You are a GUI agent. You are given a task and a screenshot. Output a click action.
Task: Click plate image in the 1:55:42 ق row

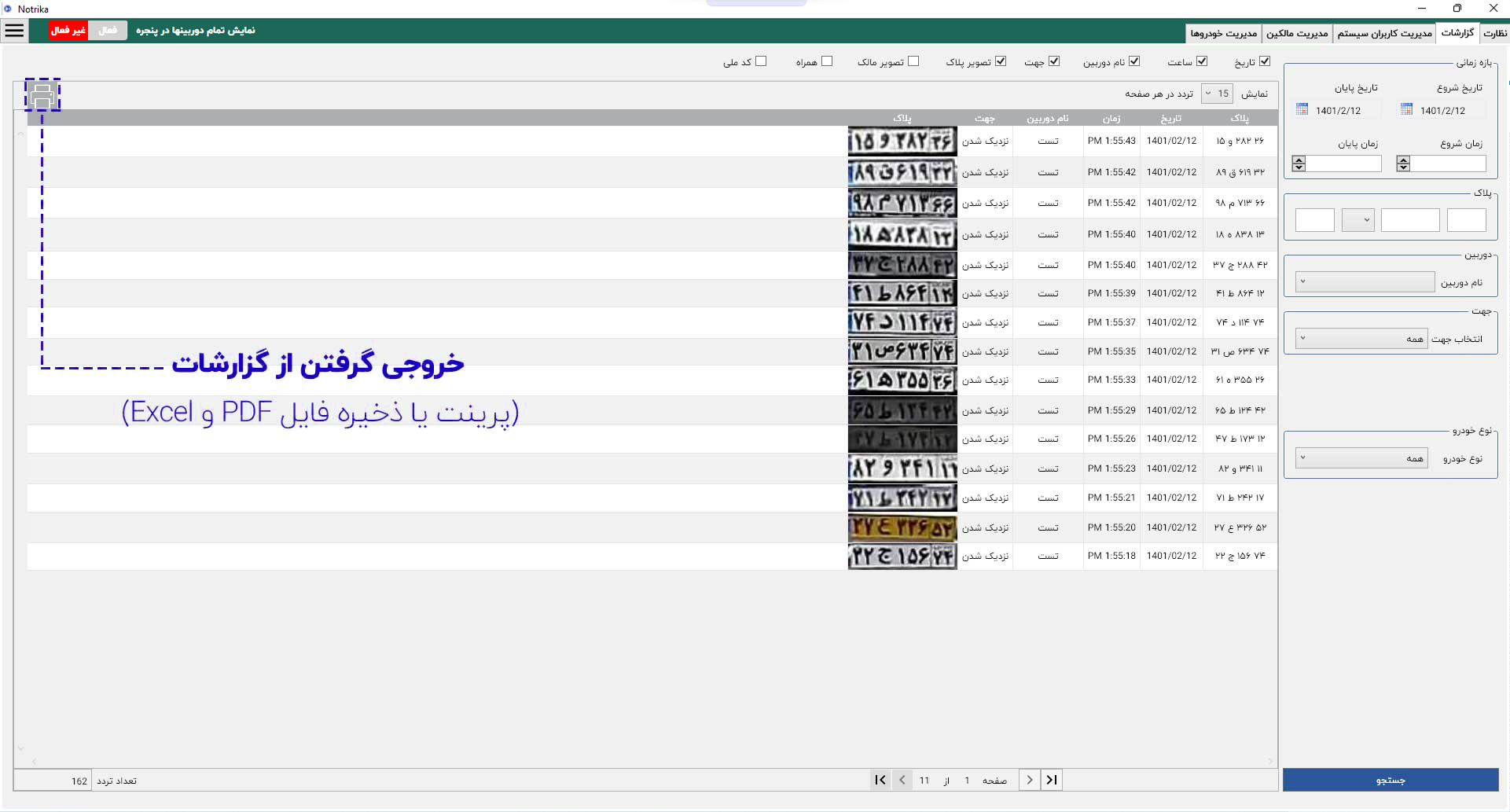tap(902, 172)
